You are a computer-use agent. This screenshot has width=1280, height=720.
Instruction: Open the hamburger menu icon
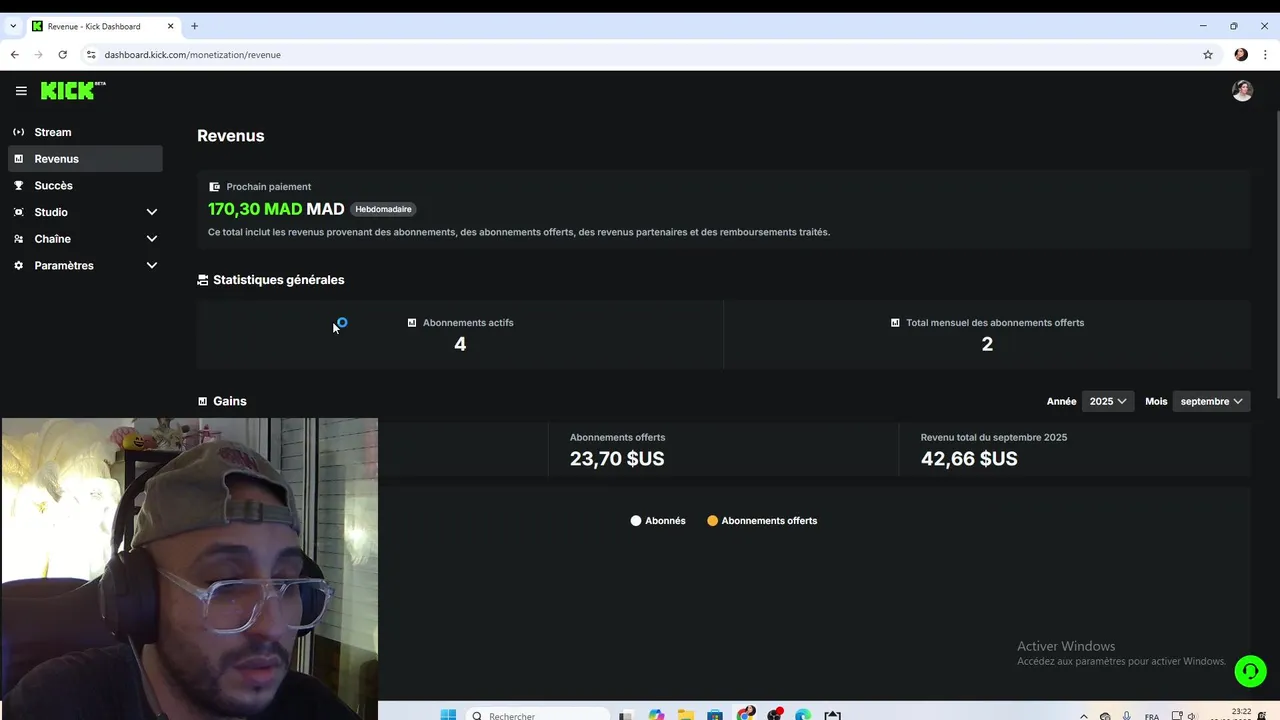[21, 91]
